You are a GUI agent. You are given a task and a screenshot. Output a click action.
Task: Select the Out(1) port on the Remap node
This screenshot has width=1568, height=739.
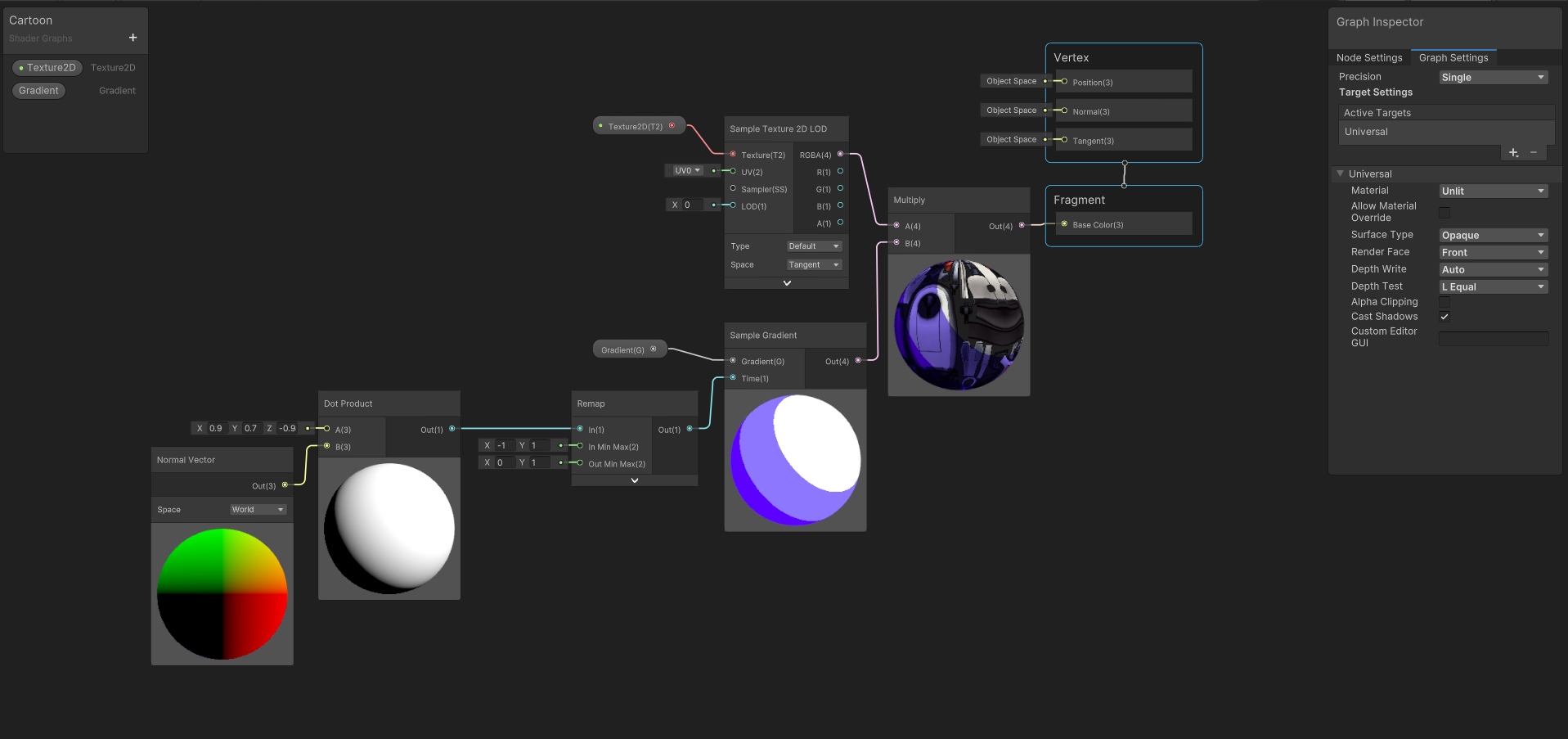click(x=690, y=428)
